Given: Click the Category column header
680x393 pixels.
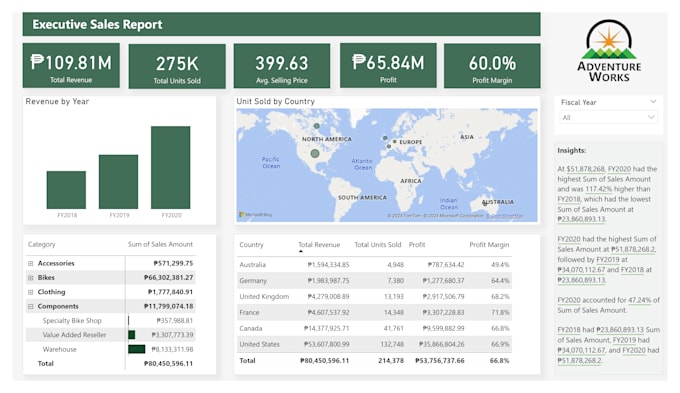Looking at the screenshot, I should (x=42, y=244).
